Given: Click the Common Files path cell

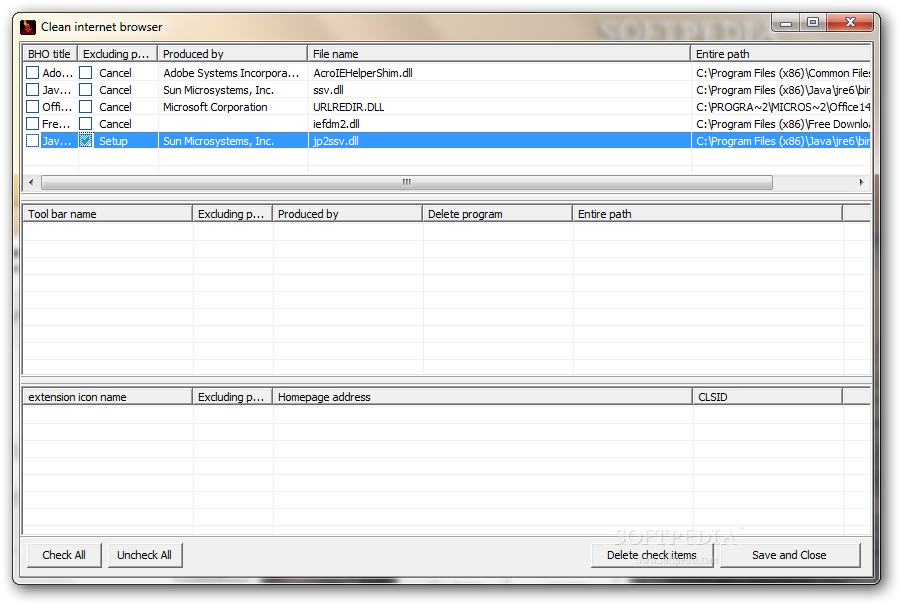Looking at the screenshot, I should (781, 73).
